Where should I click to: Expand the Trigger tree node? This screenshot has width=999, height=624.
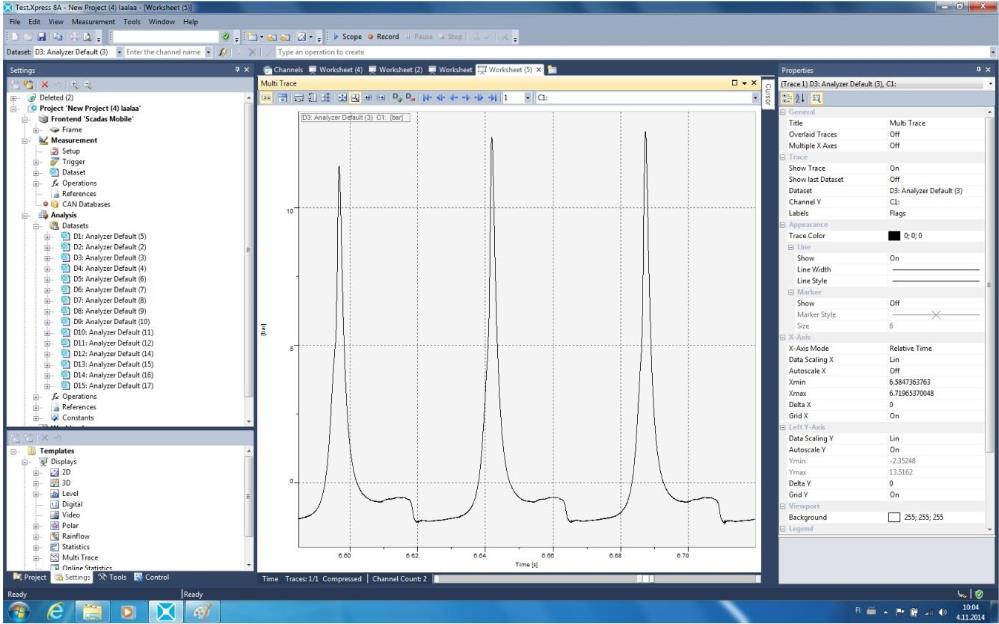(x=36, y=162)
